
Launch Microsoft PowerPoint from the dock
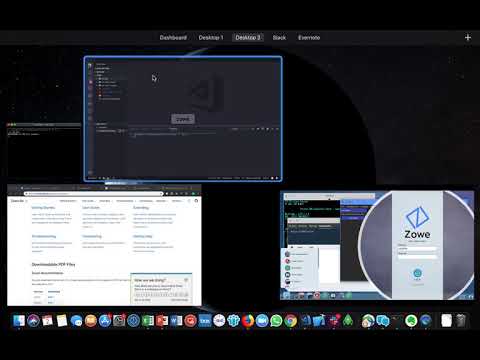[162, 321]
